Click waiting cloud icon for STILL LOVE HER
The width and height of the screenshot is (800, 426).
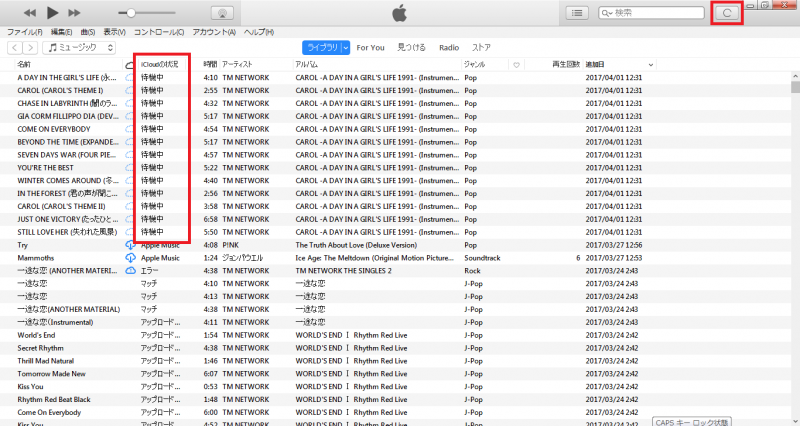tap(130, 232)
